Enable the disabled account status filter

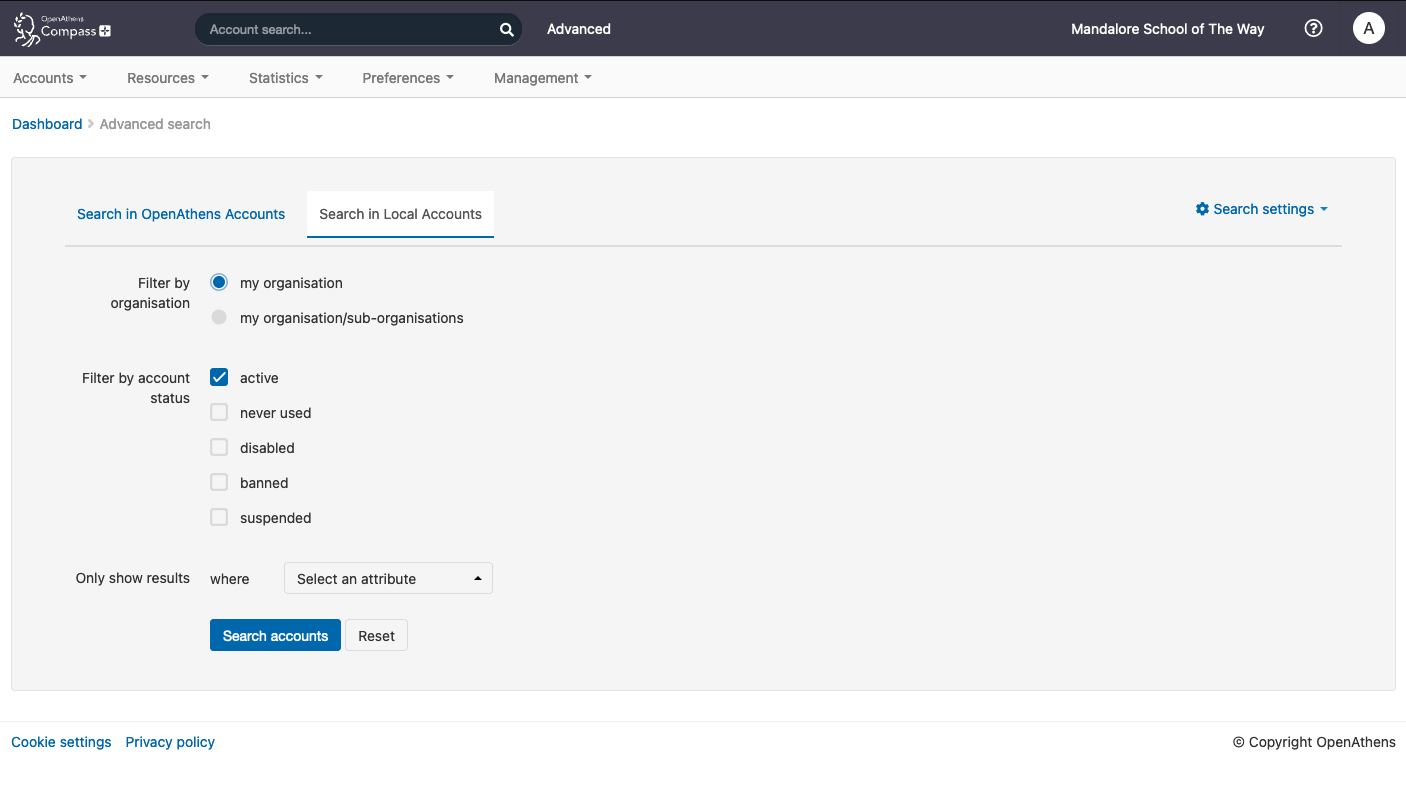218,447
